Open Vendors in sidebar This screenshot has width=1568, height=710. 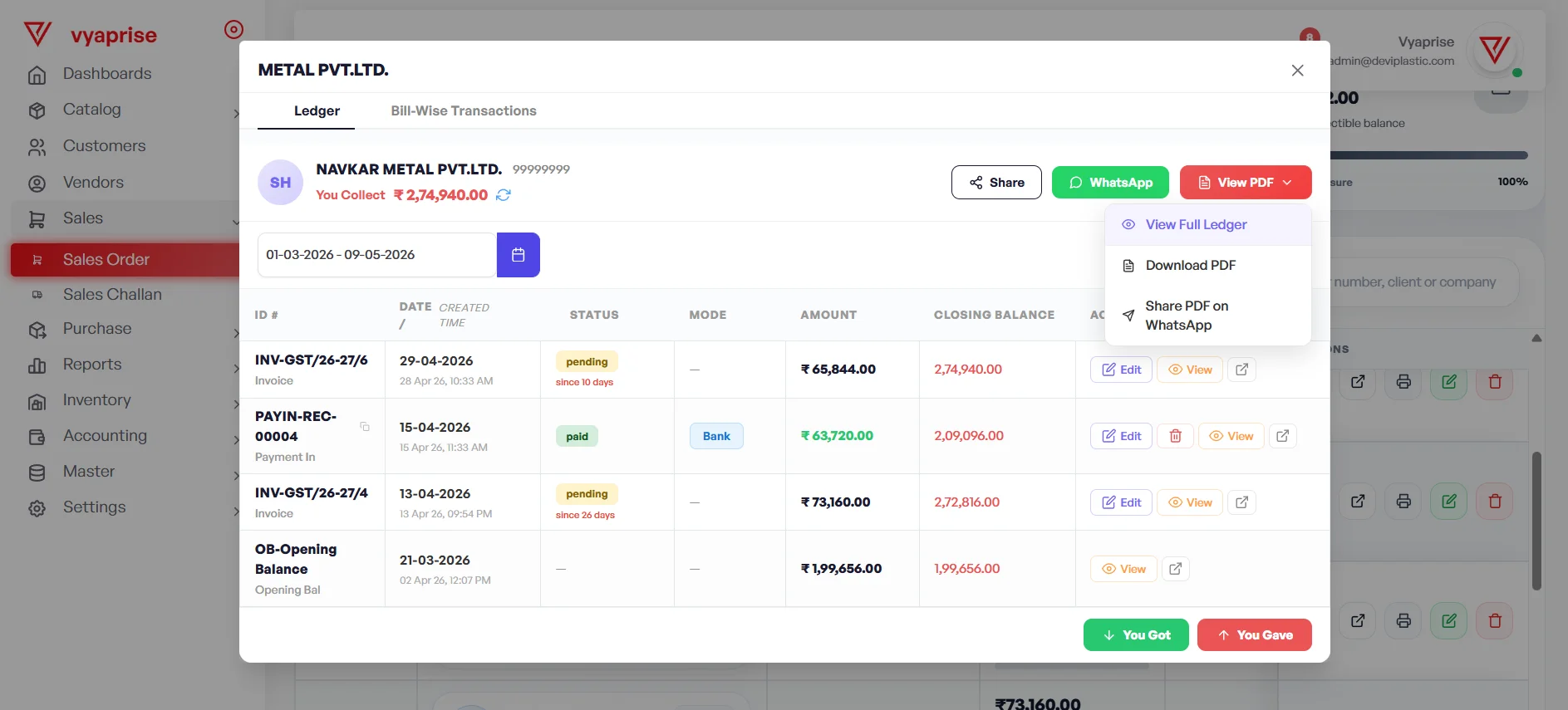pyautogui.click(x=93, y=183)
